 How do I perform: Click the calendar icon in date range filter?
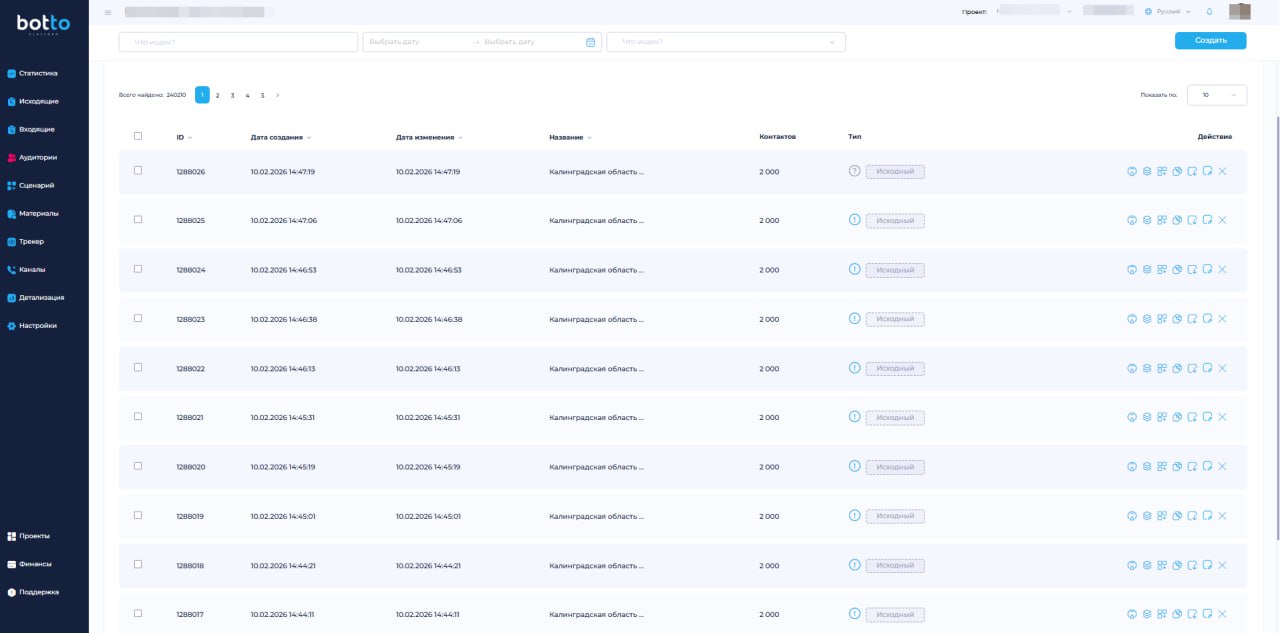[590, 42]
